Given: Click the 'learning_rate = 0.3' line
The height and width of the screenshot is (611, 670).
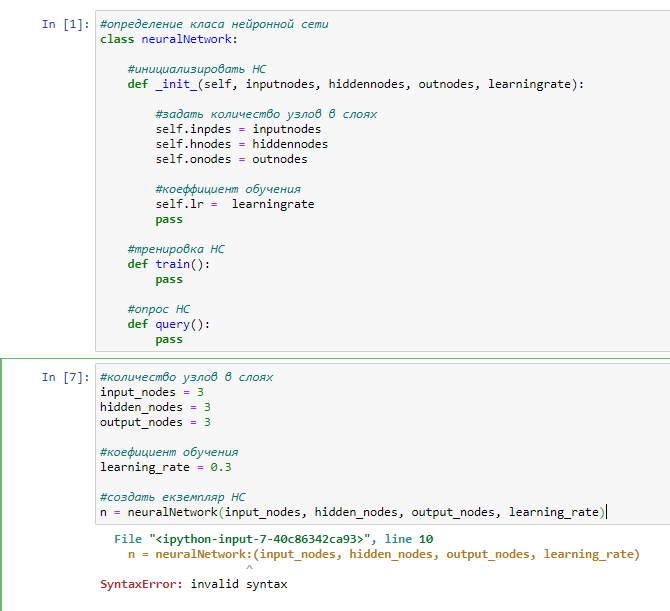Looking at the screenshot, I should [x=165, y=467].
